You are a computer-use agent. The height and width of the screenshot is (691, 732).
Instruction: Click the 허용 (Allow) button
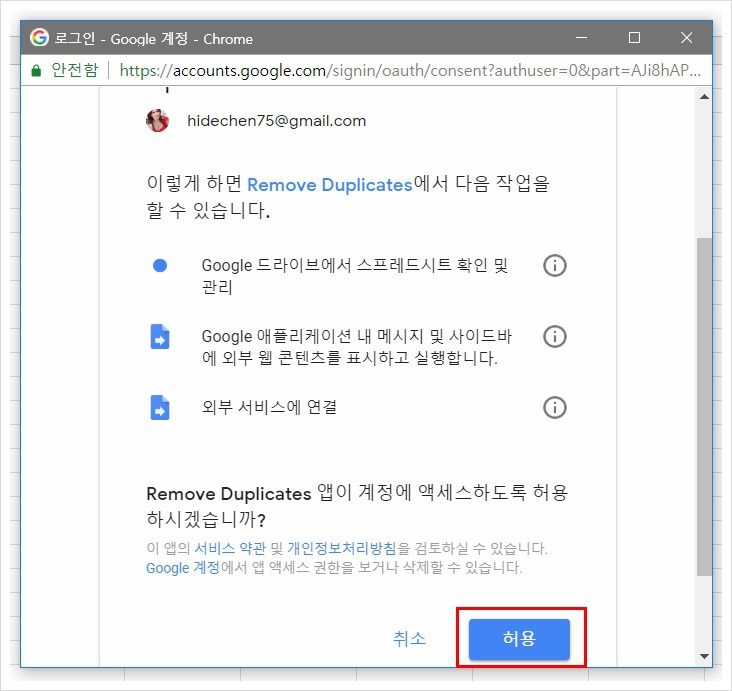tap(519, 639)
